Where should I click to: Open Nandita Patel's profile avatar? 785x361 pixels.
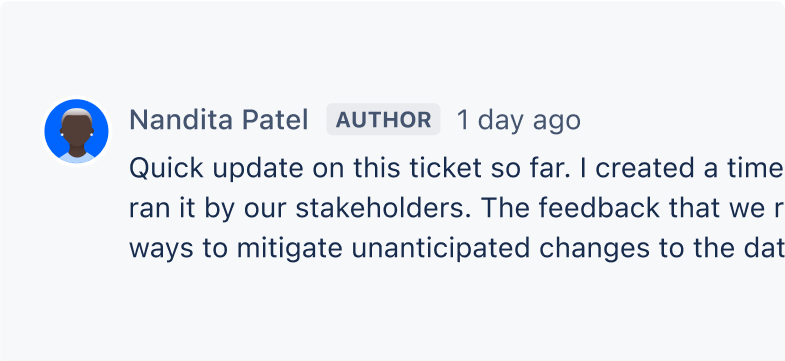click(76, 131)
